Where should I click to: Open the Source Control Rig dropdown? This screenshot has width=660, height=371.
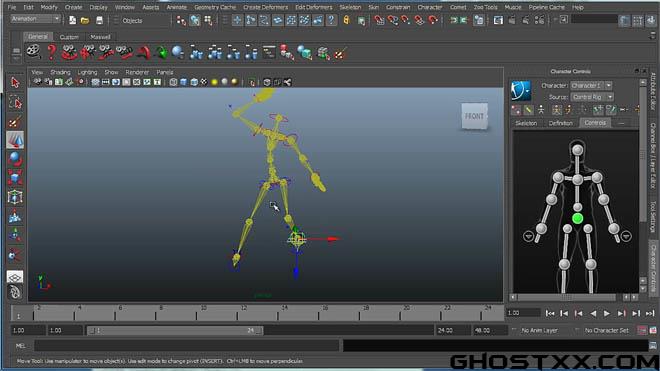click(592, 97)
